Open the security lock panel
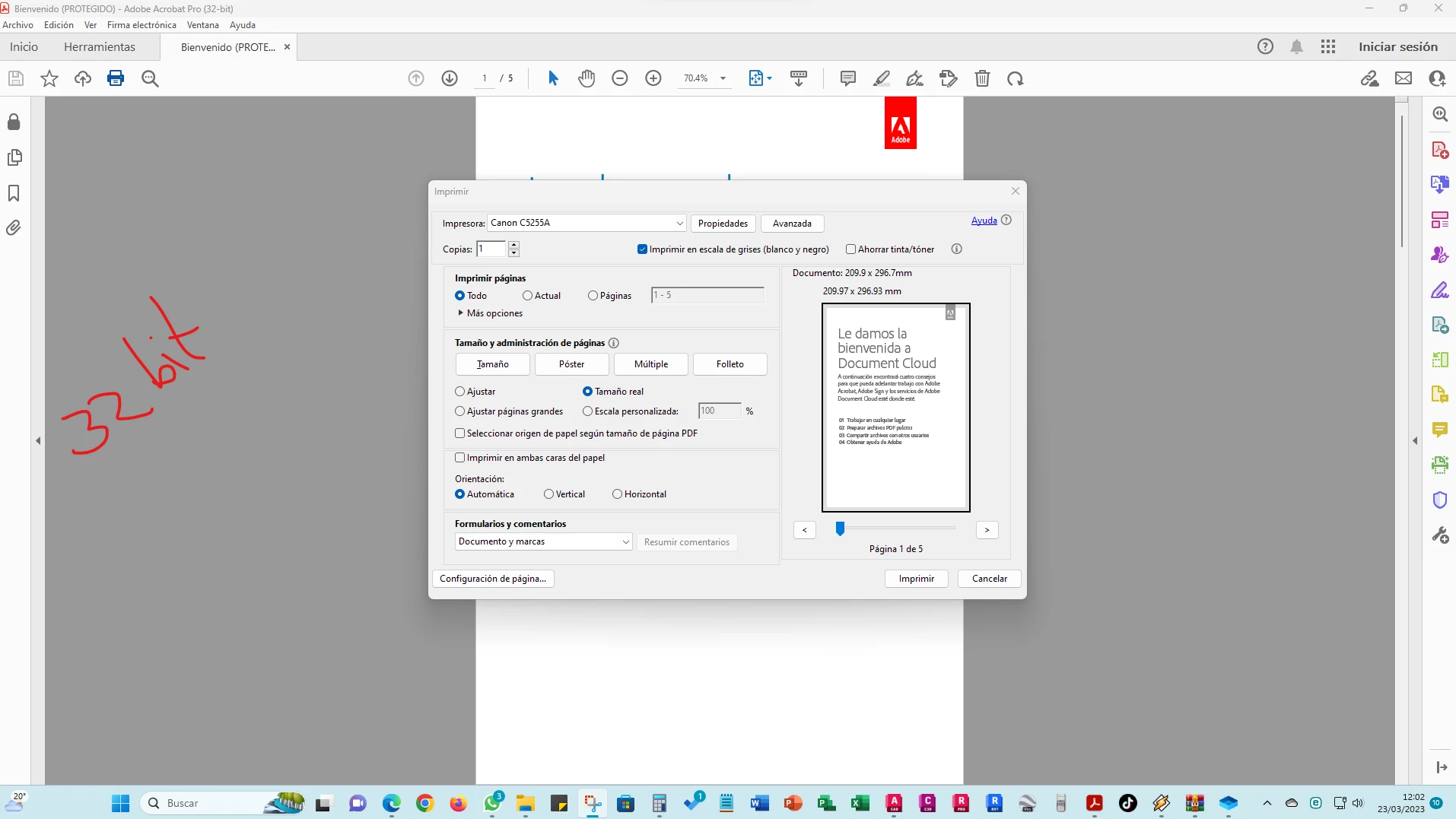The width and height of the screenshot is (1456, 819). (x=14, y=122)
